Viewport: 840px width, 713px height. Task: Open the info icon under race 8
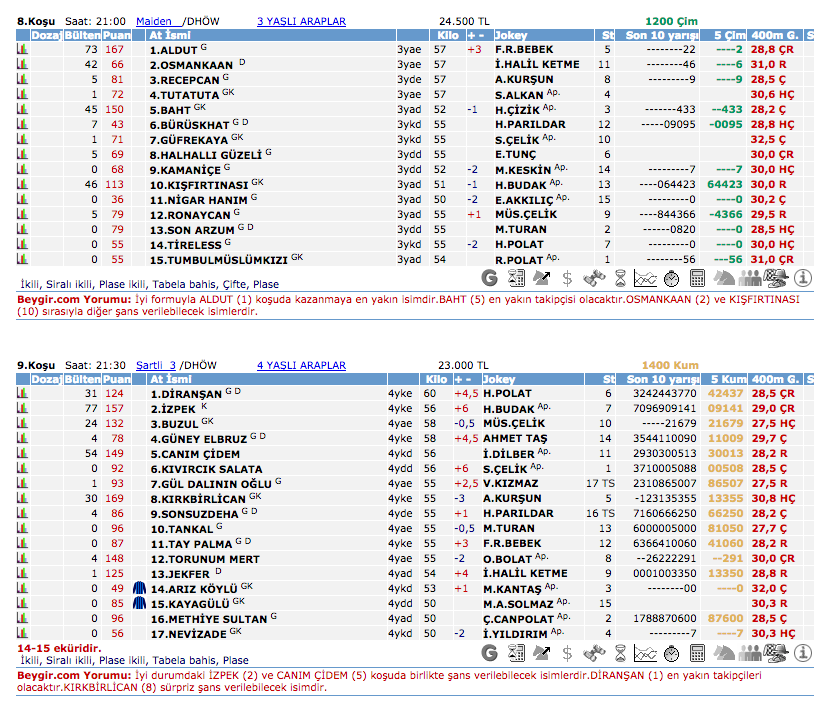(x=801, y=278)
